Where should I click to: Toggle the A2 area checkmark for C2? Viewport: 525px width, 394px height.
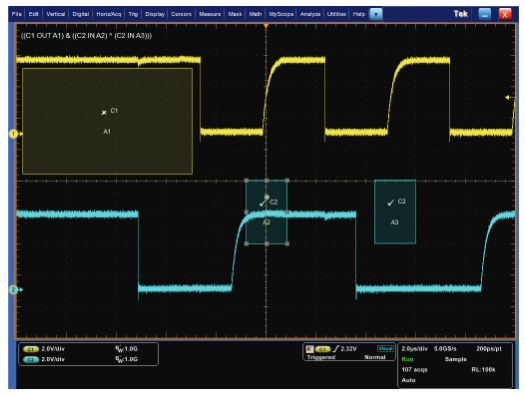(263, 202)
